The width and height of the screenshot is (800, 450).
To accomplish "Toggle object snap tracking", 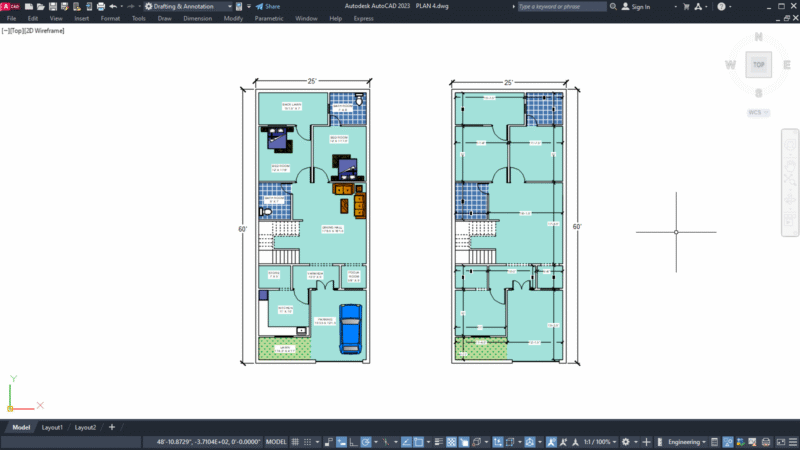I will pos(406,442).
